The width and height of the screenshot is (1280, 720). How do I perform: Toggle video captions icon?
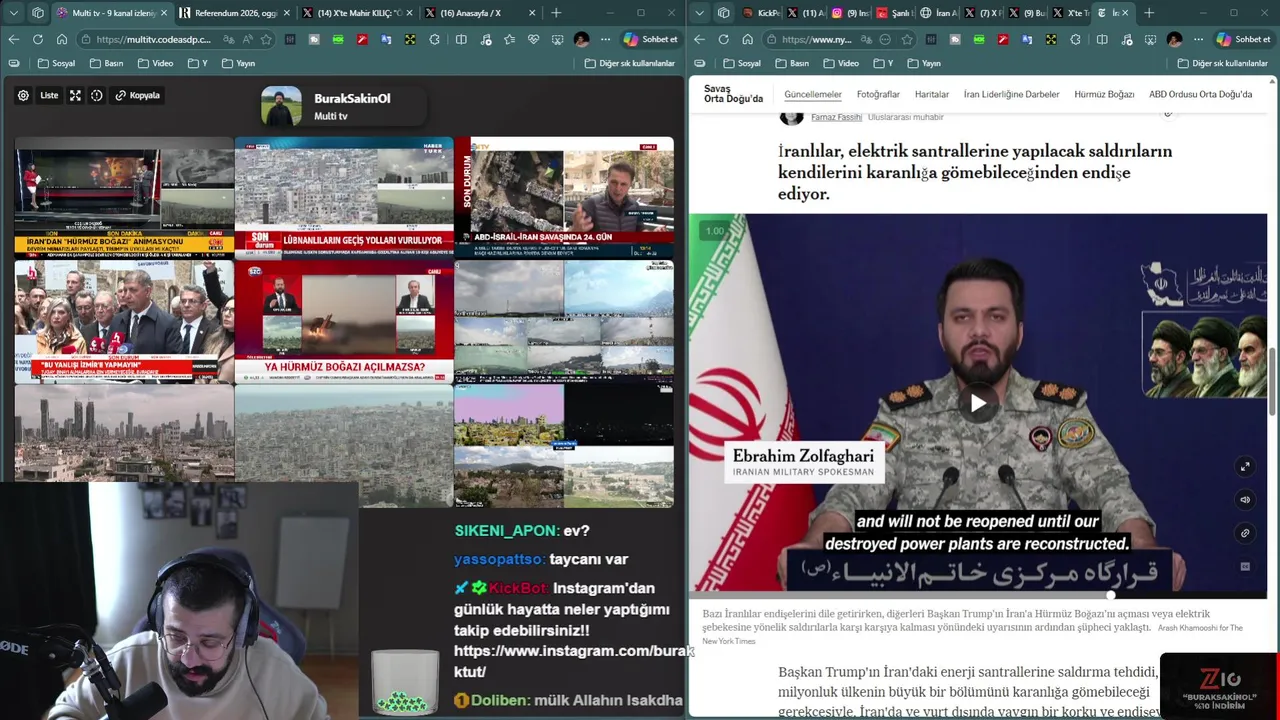point(1245,566)
